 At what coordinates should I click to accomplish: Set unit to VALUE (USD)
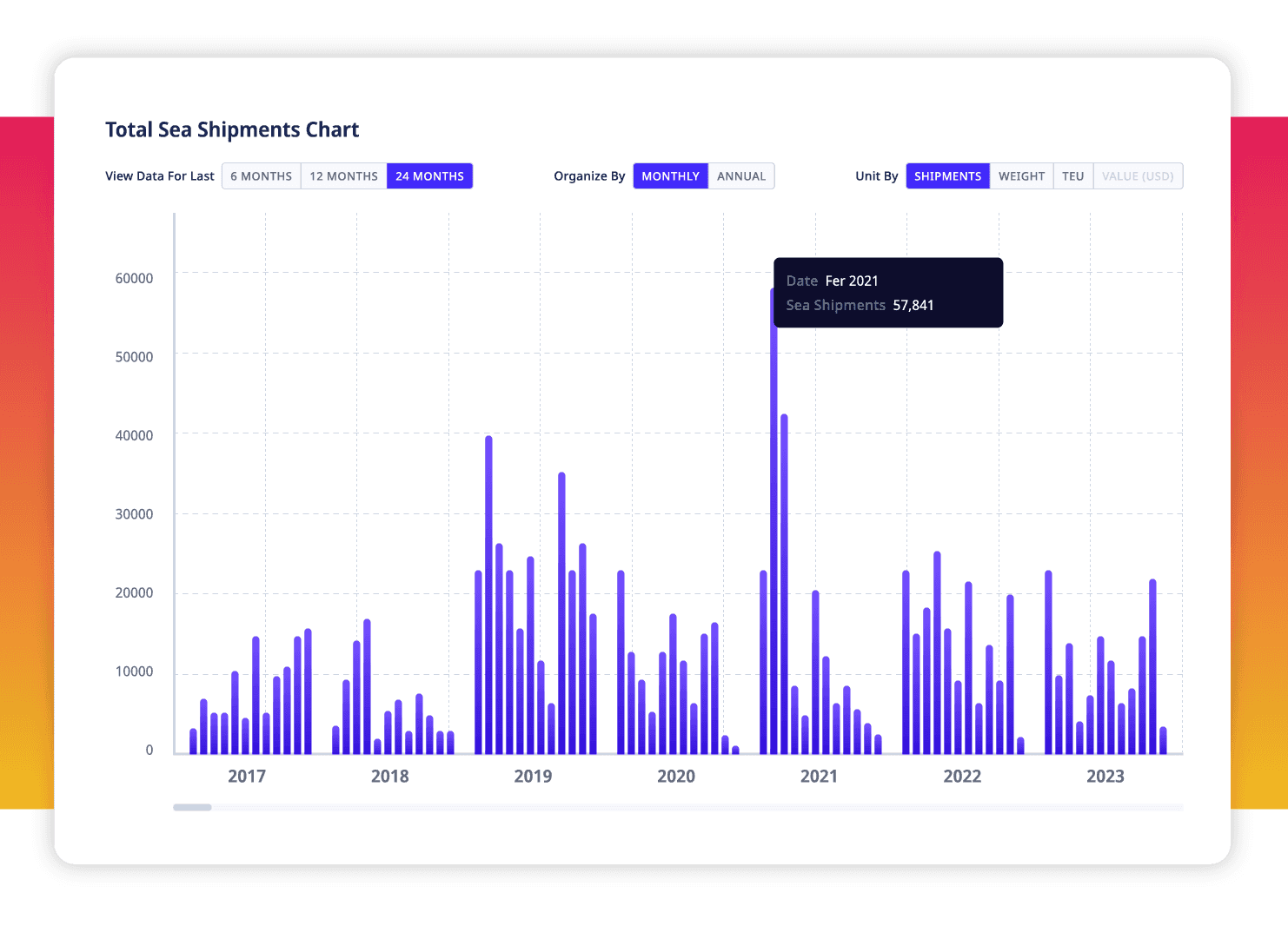1138,176
